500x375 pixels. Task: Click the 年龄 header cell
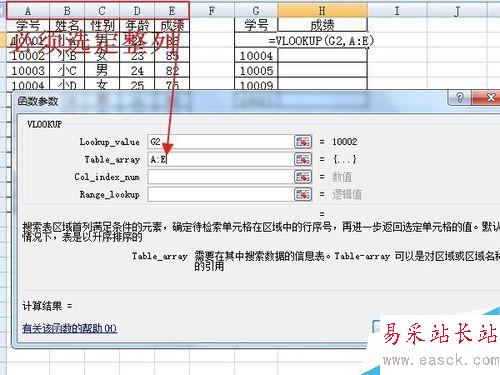click(137, 25)
